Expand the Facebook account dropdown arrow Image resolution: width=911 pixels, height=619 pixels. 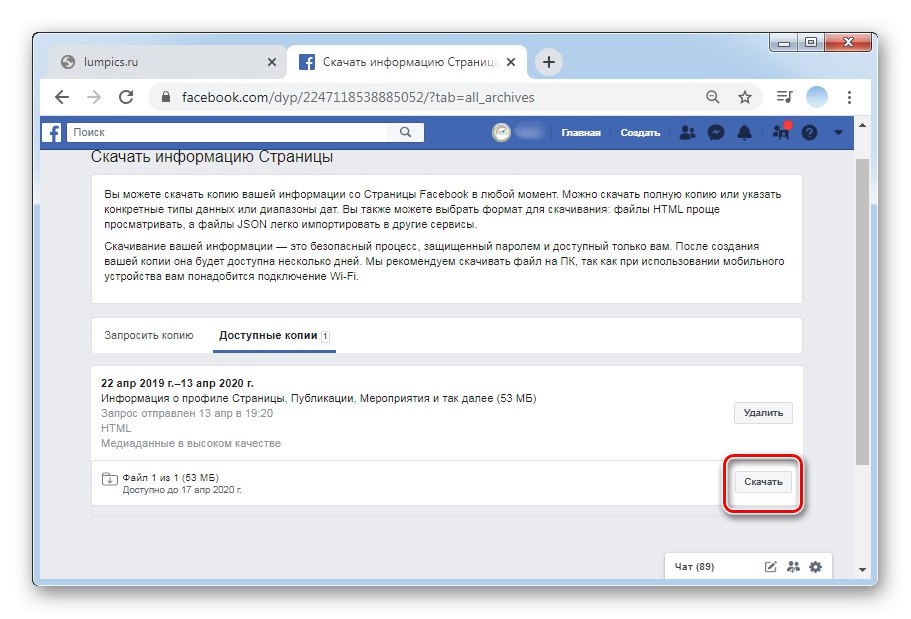(x=838, y=133)
